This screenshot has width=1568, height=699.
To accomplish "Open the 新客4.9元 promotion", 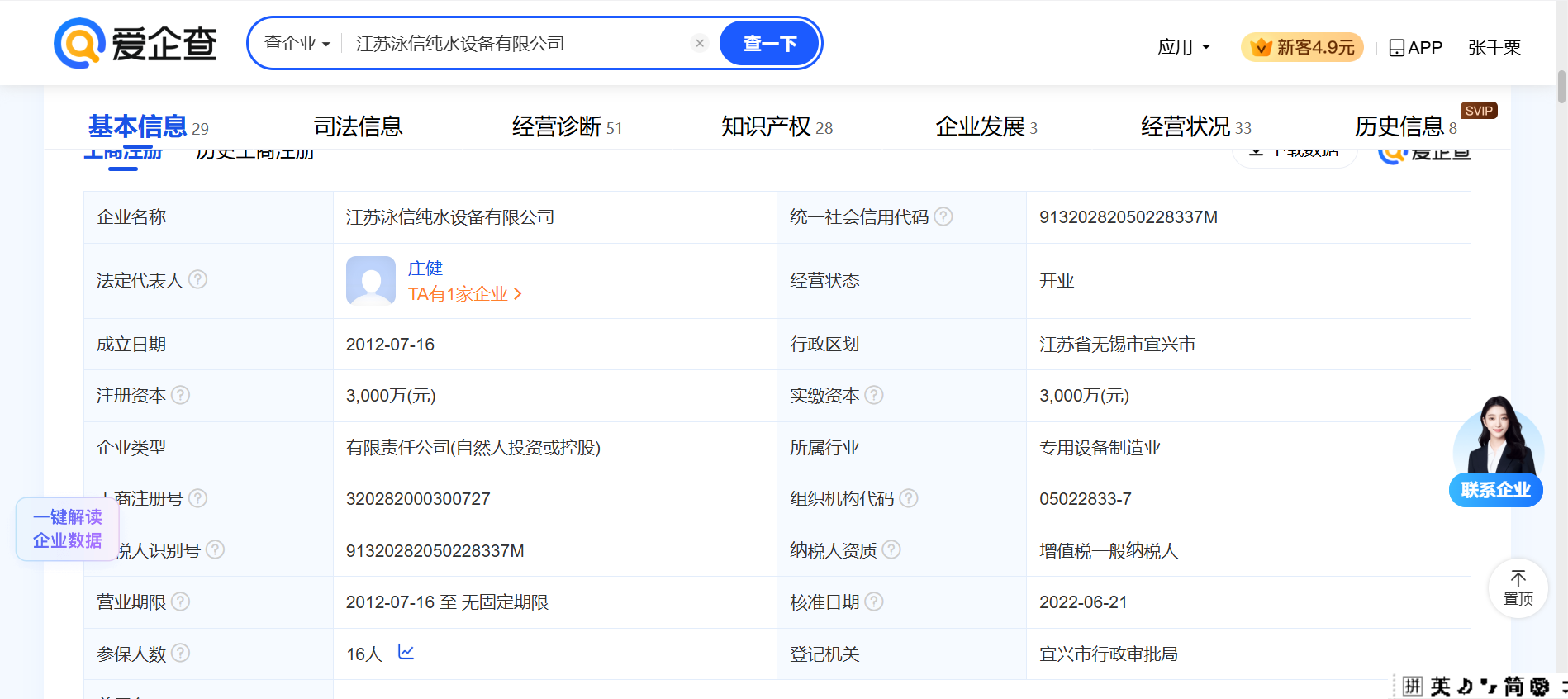I will point(1302,47).
